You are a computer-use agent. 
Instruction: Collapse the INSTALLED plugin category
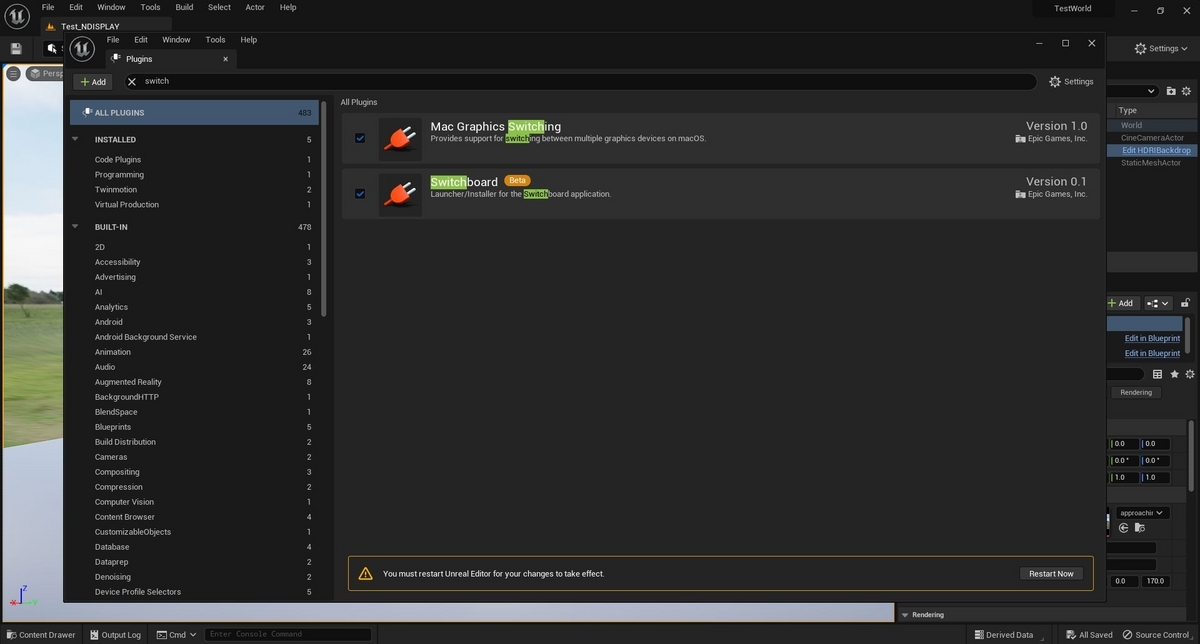(x=75, y=139)
